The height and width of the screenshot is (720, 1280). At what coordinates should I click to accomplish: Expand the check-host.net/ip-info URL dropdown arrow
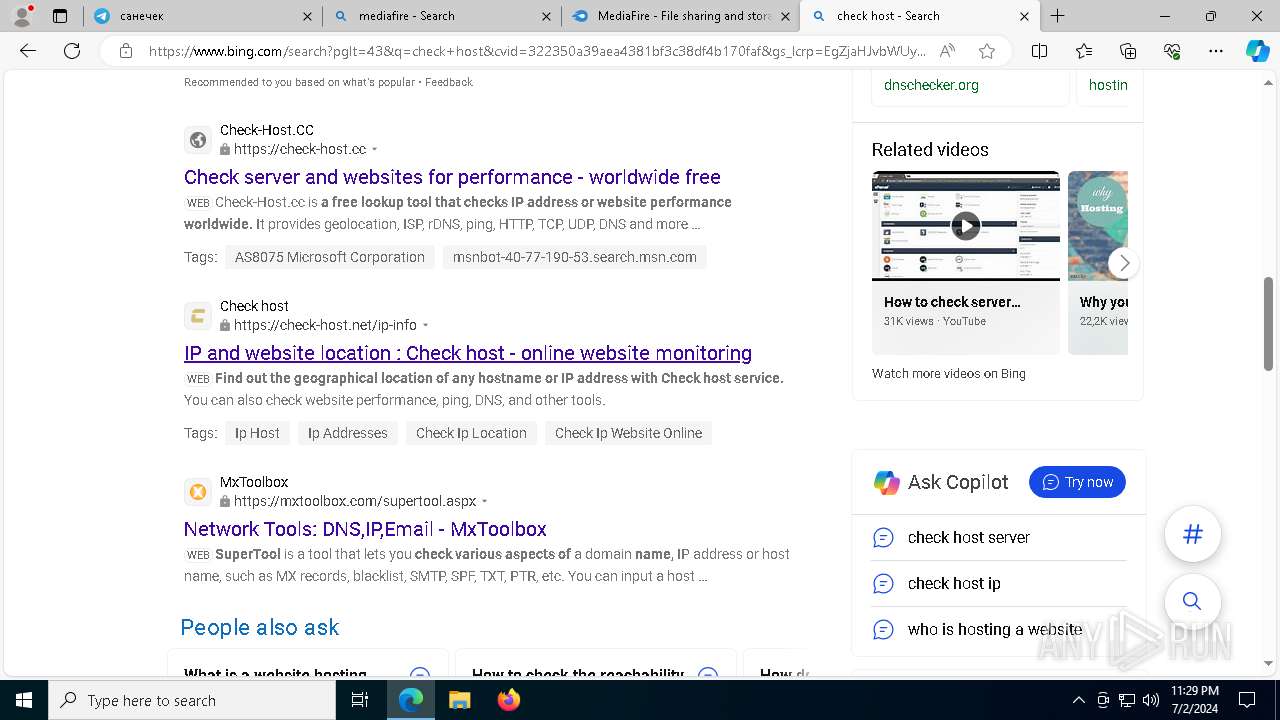pos(426,326)
